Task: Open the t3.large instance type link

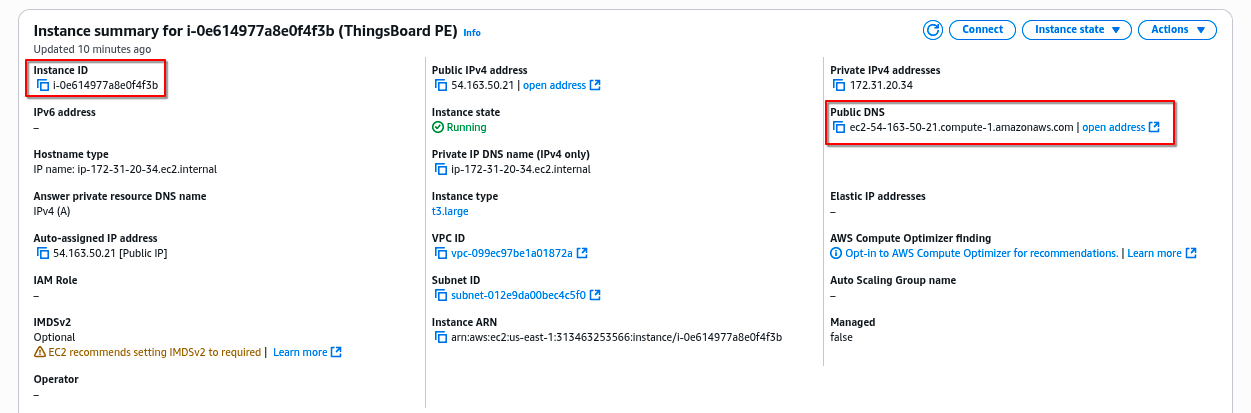Action: 450,212
